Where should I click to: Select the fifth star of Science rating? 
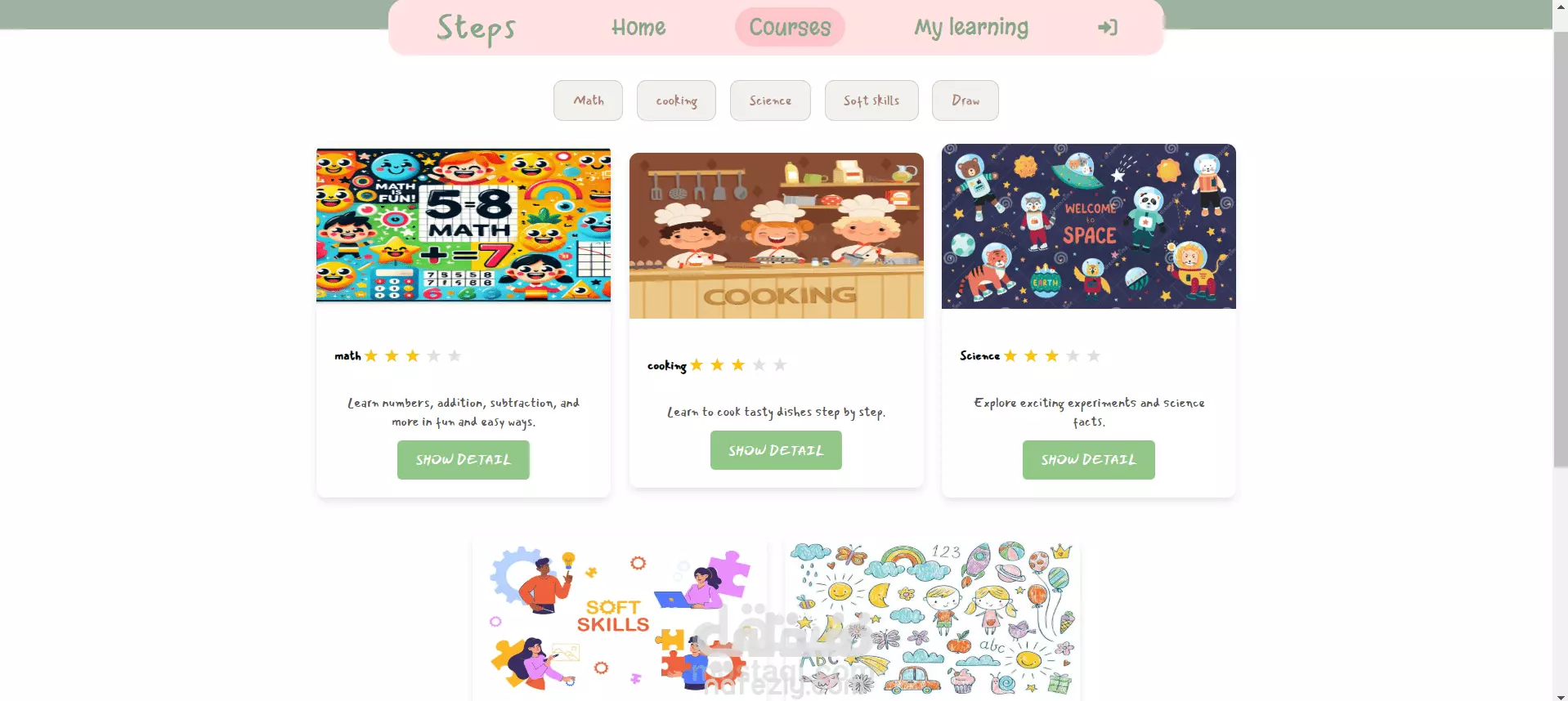pos(1094,355)
